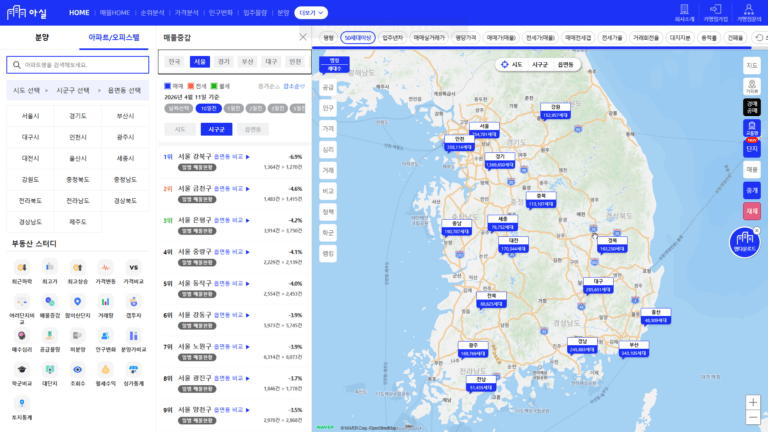
Task: Select 경기 in the region filter
Action: click(x=223, y=61)
